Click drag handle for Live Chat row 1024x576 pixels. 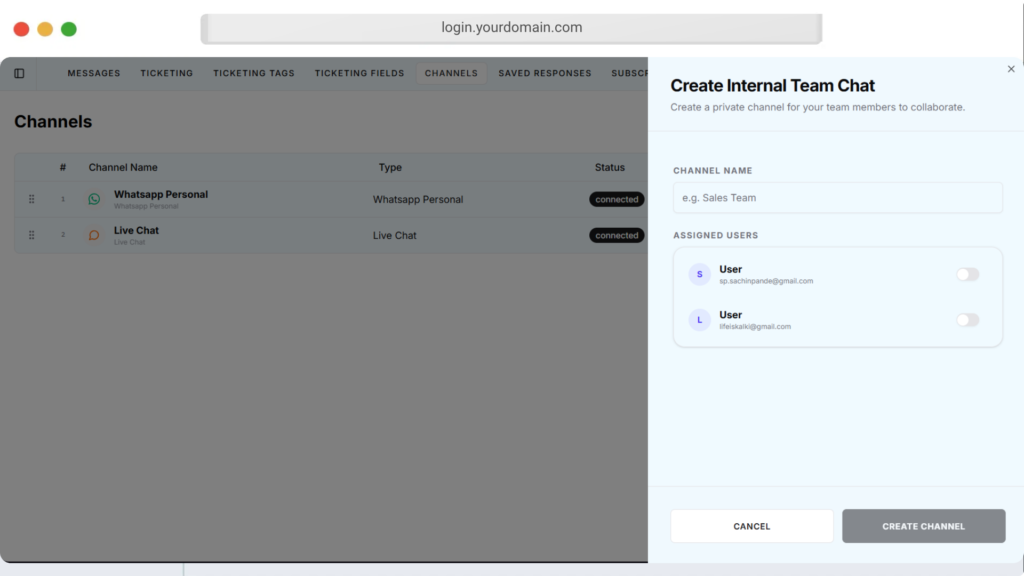pyautogui.click(x=31, y=235)
